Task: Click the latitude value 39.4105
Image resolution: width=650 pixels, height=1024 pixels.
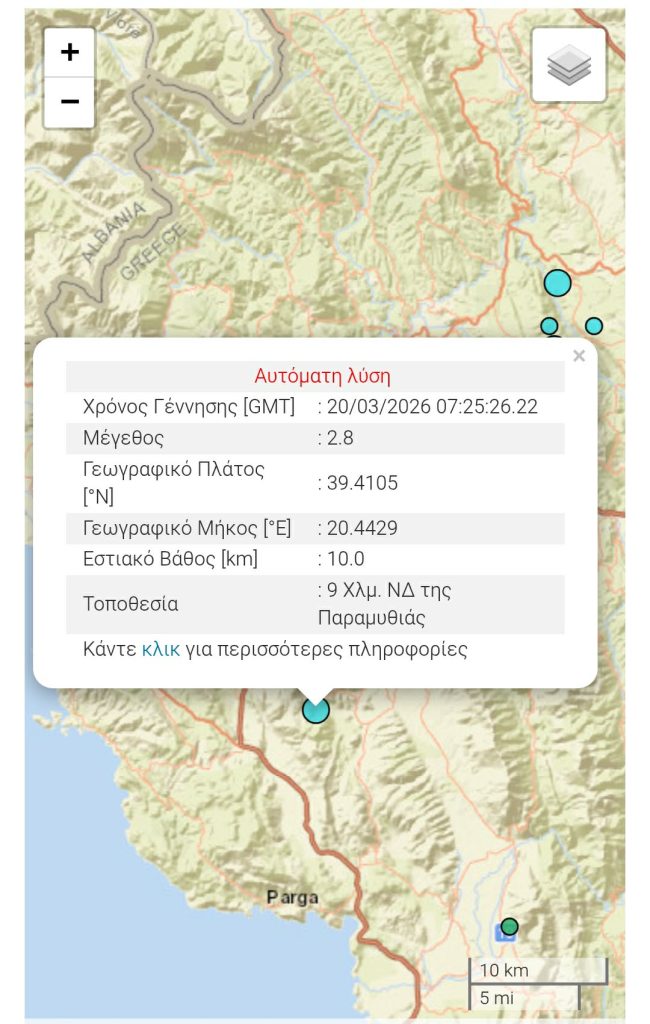Action: (362, 483)
